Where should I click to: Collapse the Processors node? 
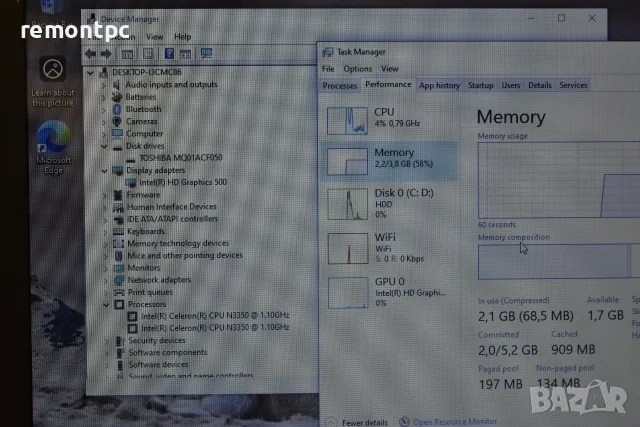pos(106,305)
